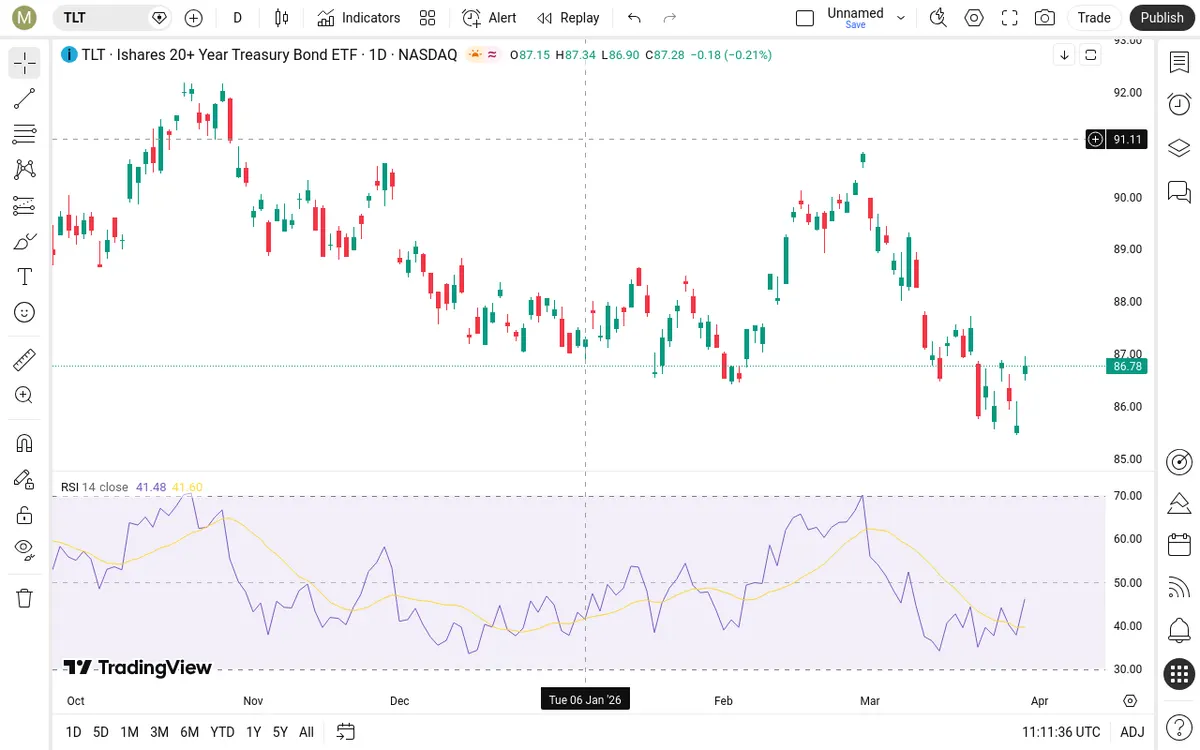Create a price Alert
Viewport: 1200px width, 750px height.
[489, 17]
